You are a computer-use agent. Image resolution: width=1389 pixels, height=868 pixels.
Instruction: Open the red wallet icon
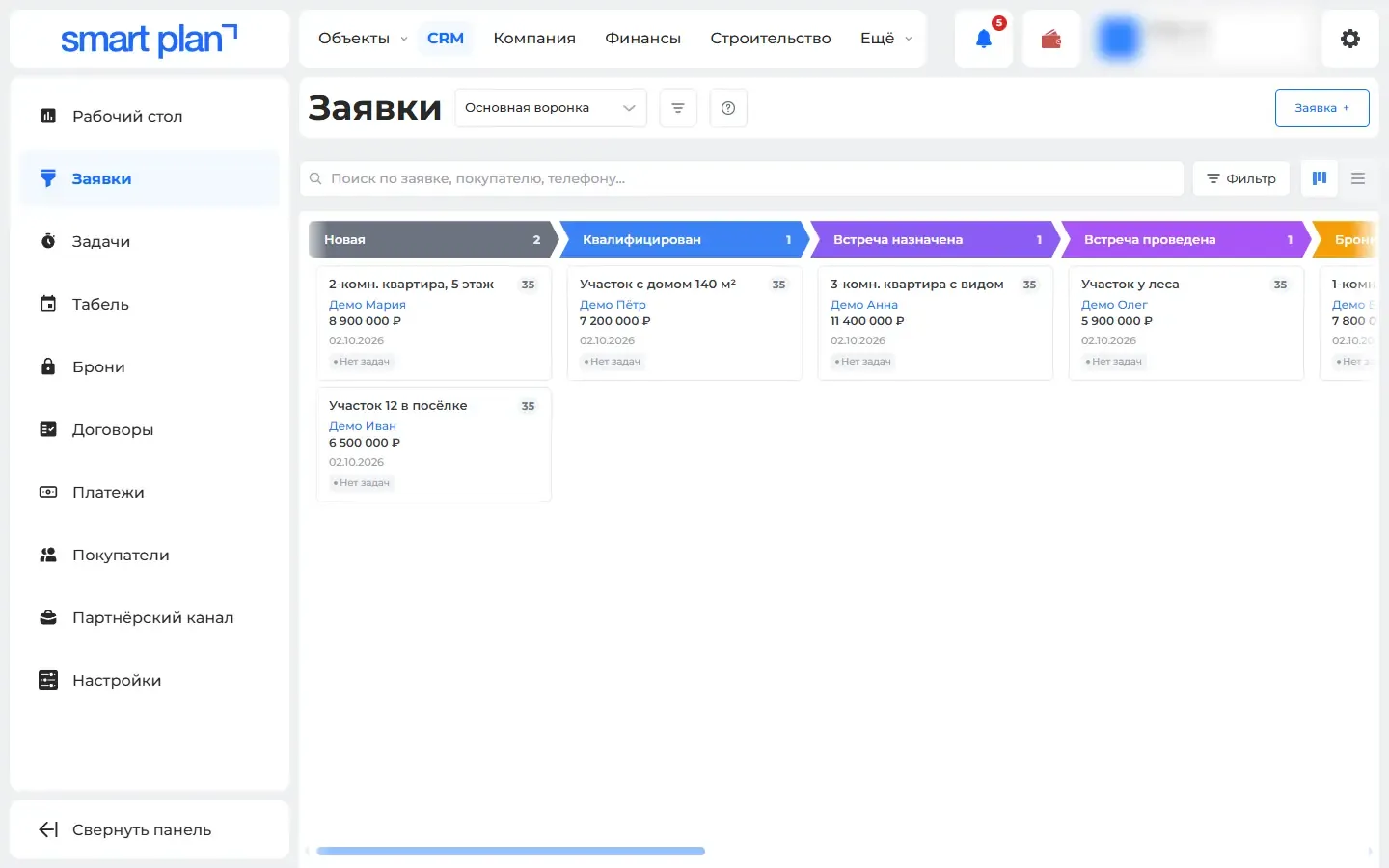(1051, 39)
